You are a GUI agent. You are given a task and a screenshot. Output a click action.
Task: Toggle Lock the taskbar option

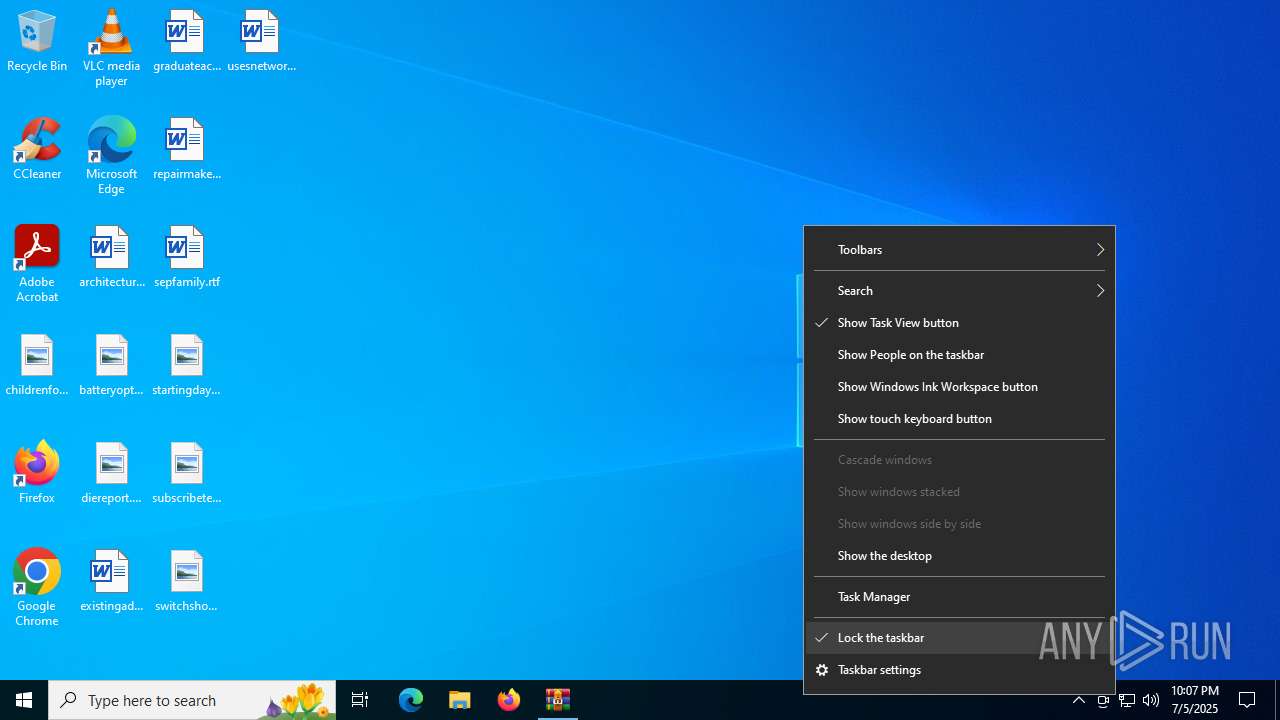[960, 638]
